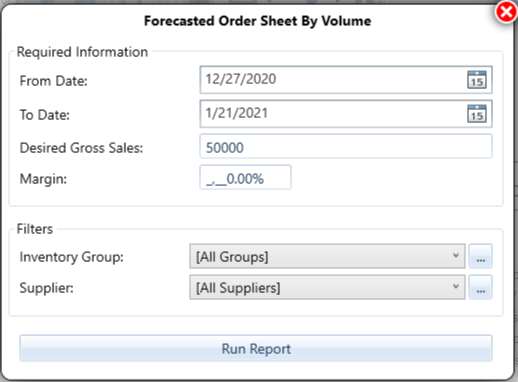Run the report with Run Report
The height and width of the screenshot is (382, 518).
pyautogui.click(x=256, y=348)
